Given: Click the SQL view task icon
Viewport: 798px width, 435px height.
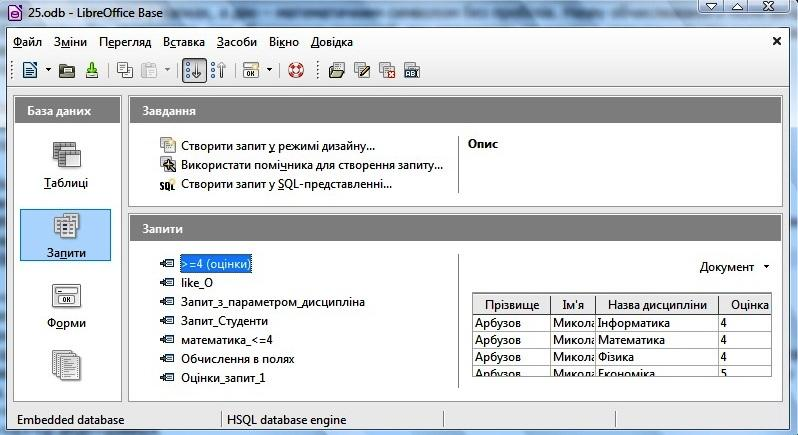Looking at the screenshot, I should click(167, 184).
